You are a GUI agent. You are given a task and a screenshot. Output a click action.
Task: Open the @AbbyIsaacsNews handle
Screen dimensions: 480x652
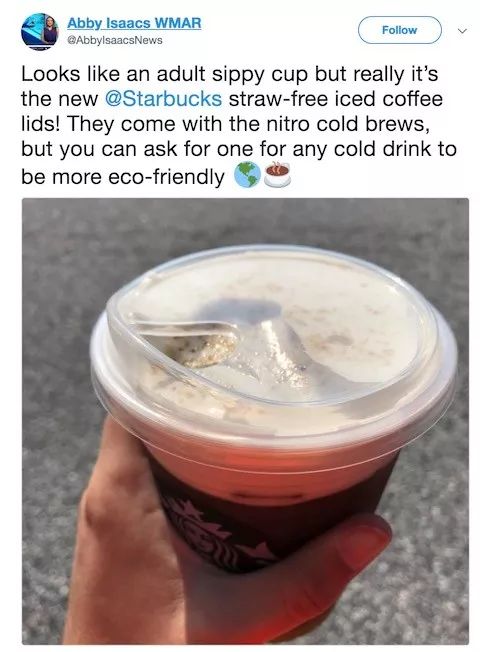114,40
